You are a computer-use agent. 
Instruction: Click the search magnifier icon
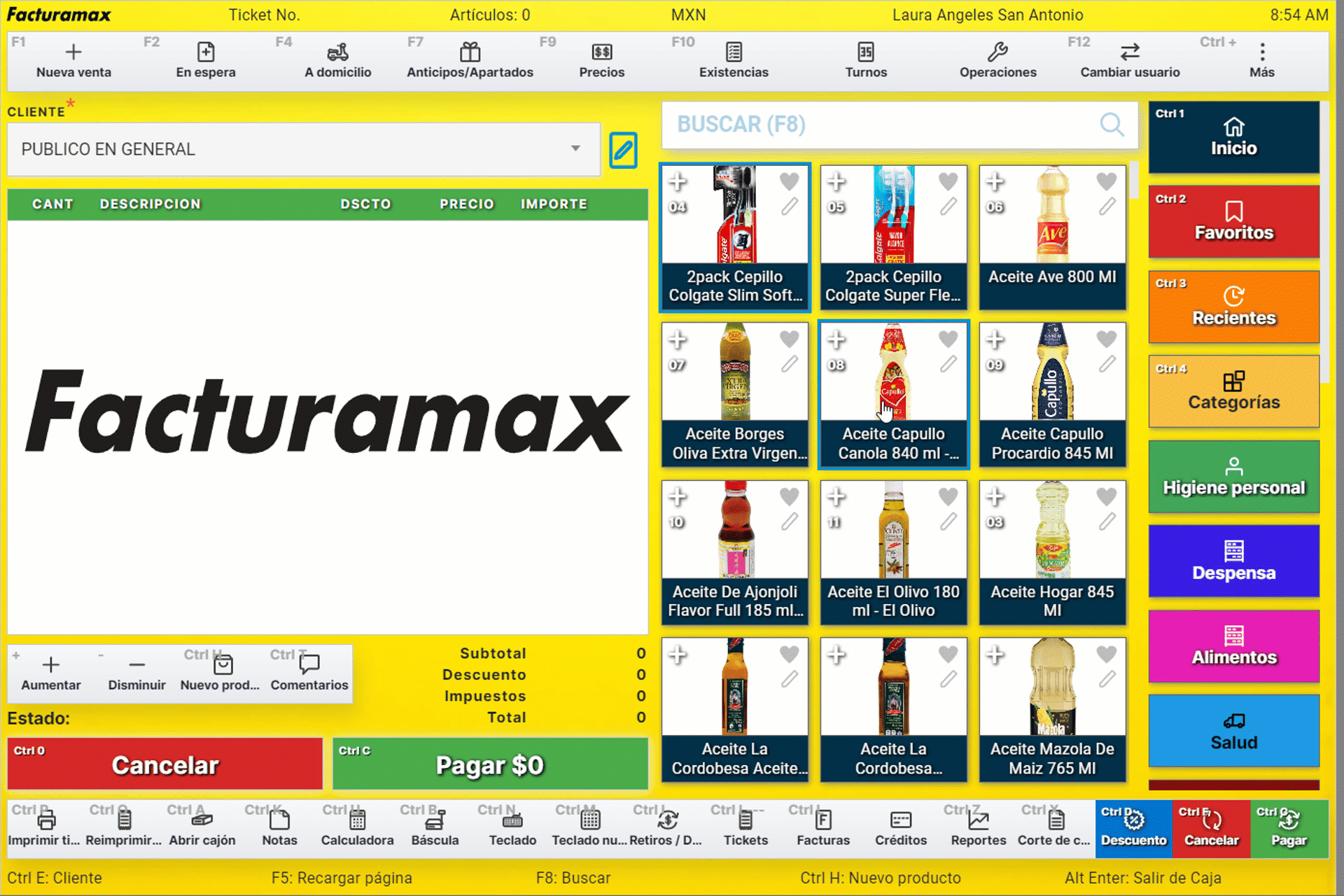coord(1112,125)
